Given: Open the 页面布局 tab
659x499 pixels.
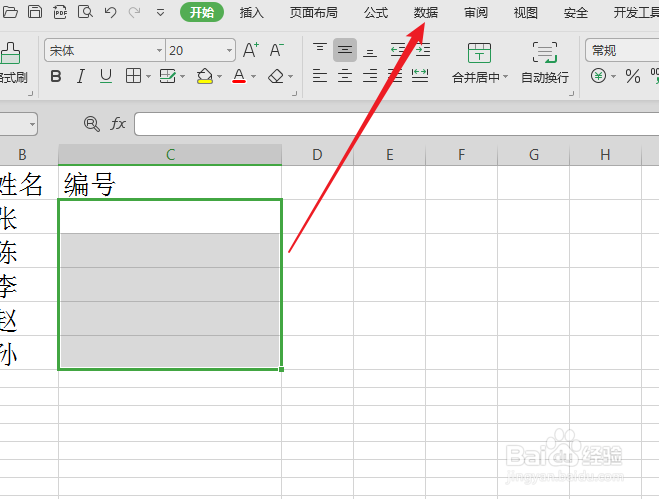Looking at the screenshot, I should point(314,13).
